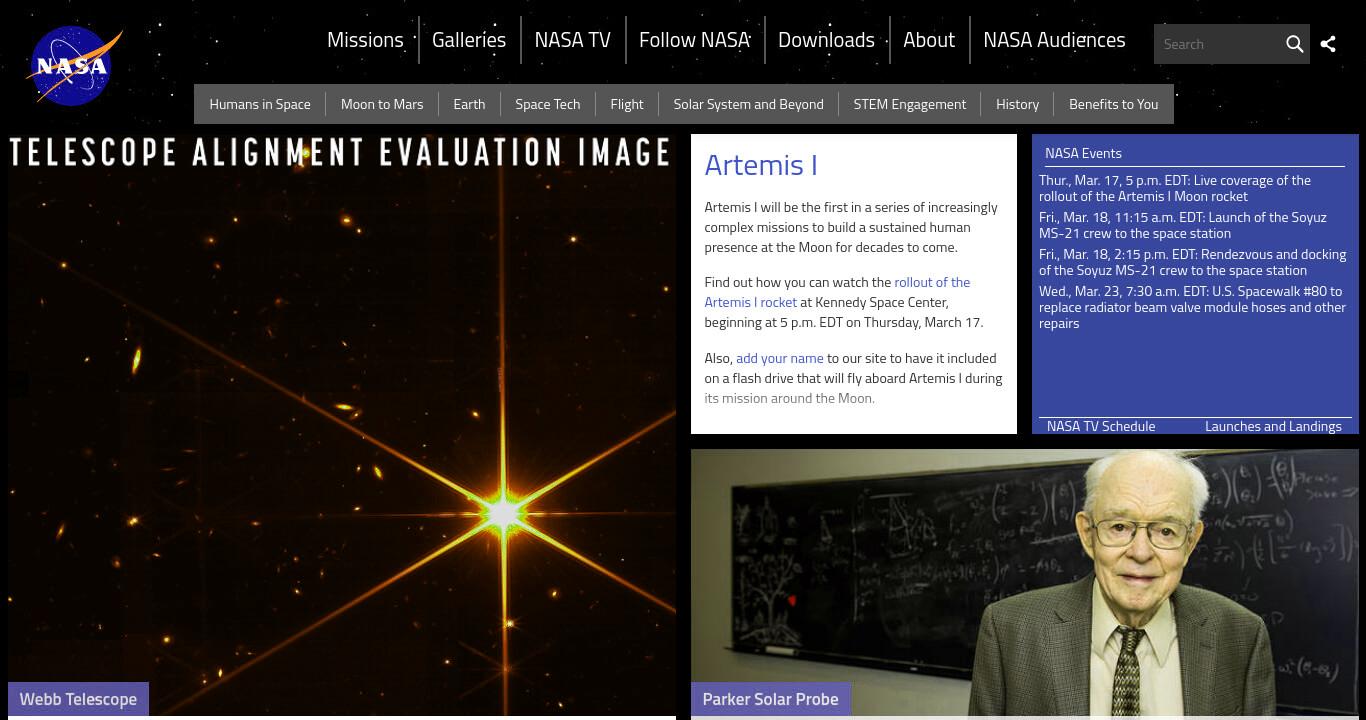Open Soyuz MS-21 launch event
The width and height of the screenshot is (1366, 720).
(x=1183, y=225)
